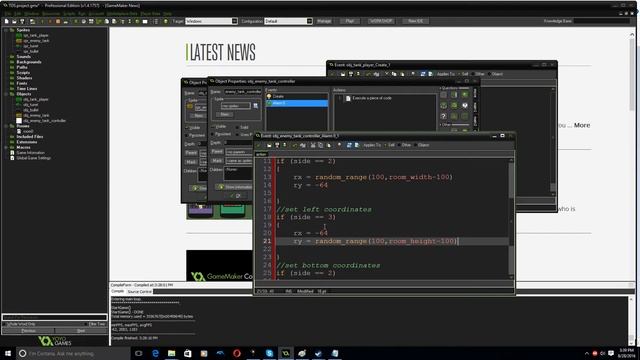This screenshot has width=640, height=360.
Task: Click the Execute a piece of code action
Action: 368,98
